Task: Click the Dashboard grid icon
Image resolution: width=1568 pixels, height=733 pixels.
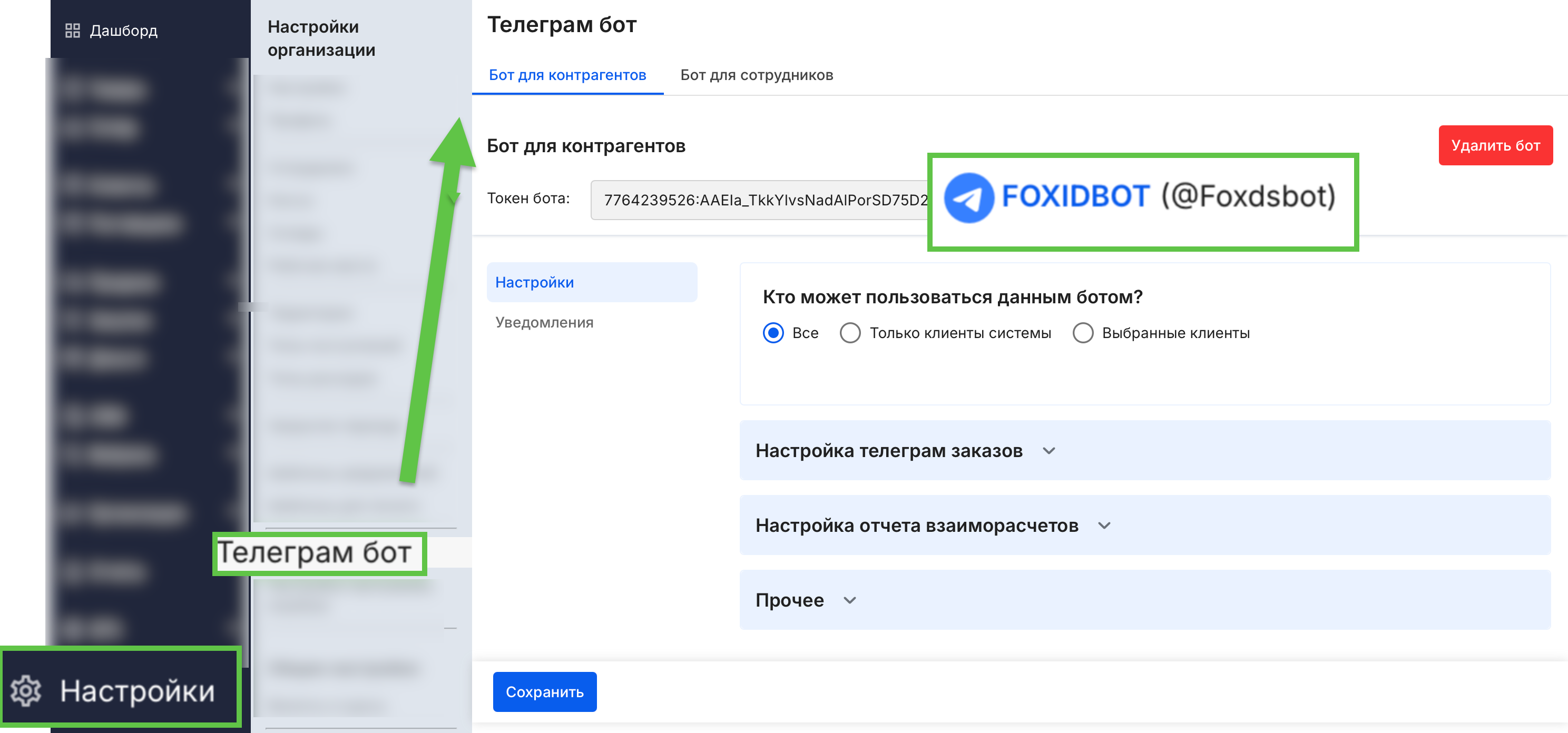Action: [x=72, y=31]
